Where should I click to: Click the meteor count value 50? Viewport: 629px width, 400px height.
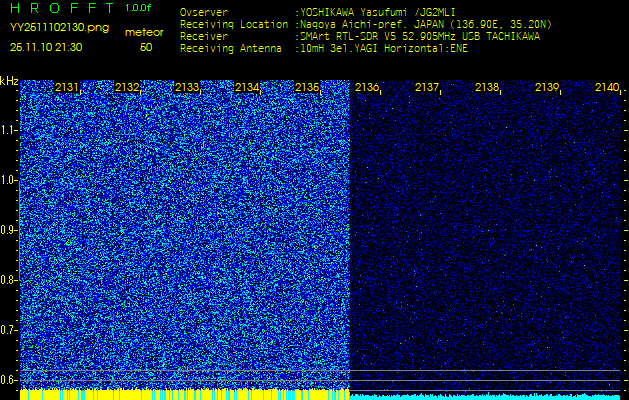point(146,47)
